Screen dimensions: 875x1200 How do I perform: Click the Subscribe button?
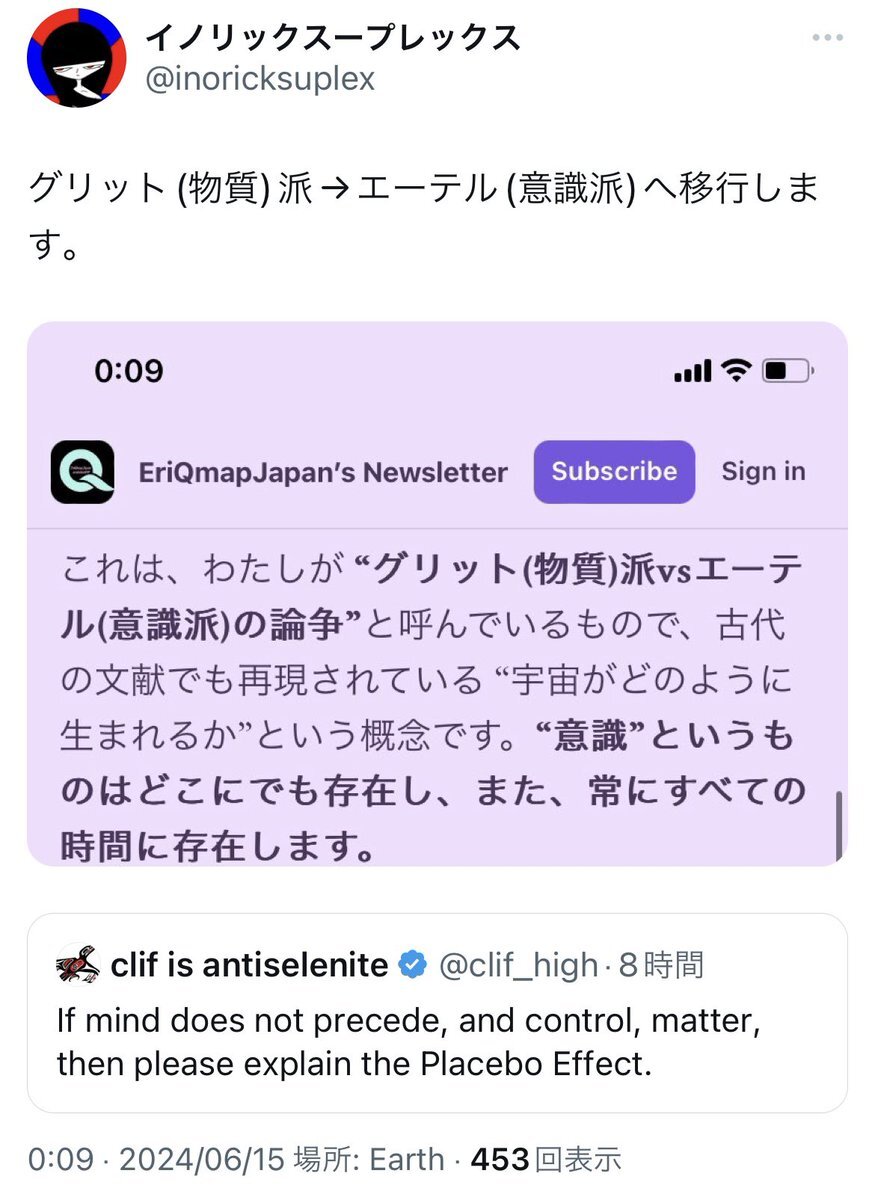click(614, 471)
